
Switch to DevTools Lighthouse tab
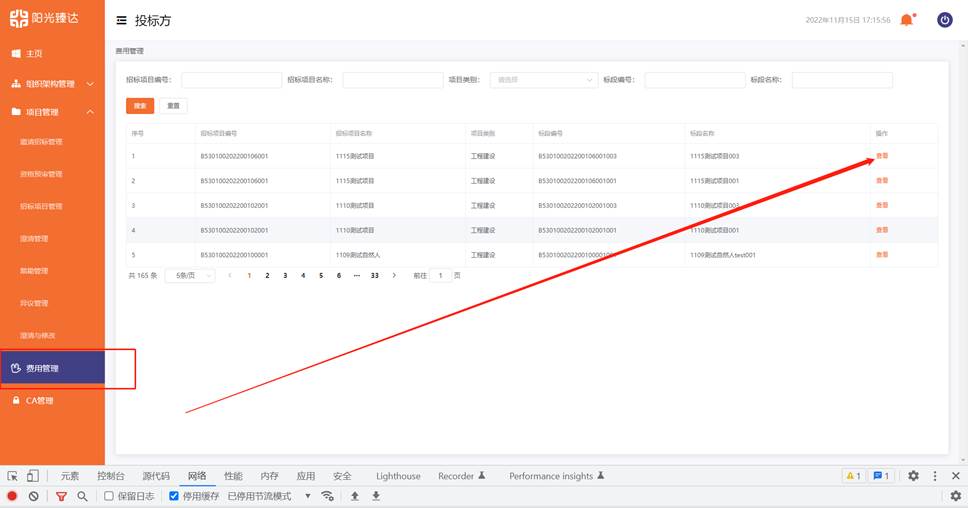pos(398,476)
